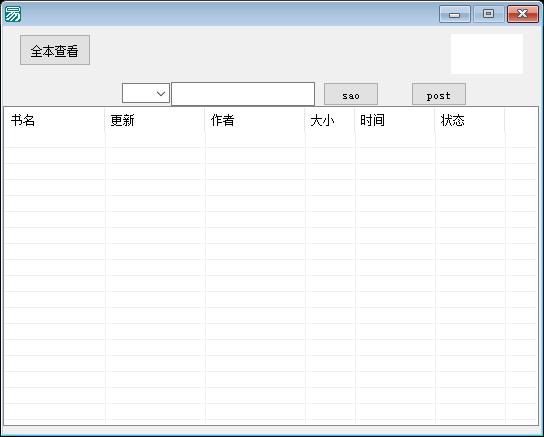Click the first empty cell under 作者
Screen dimensions: 544x437
255,140
